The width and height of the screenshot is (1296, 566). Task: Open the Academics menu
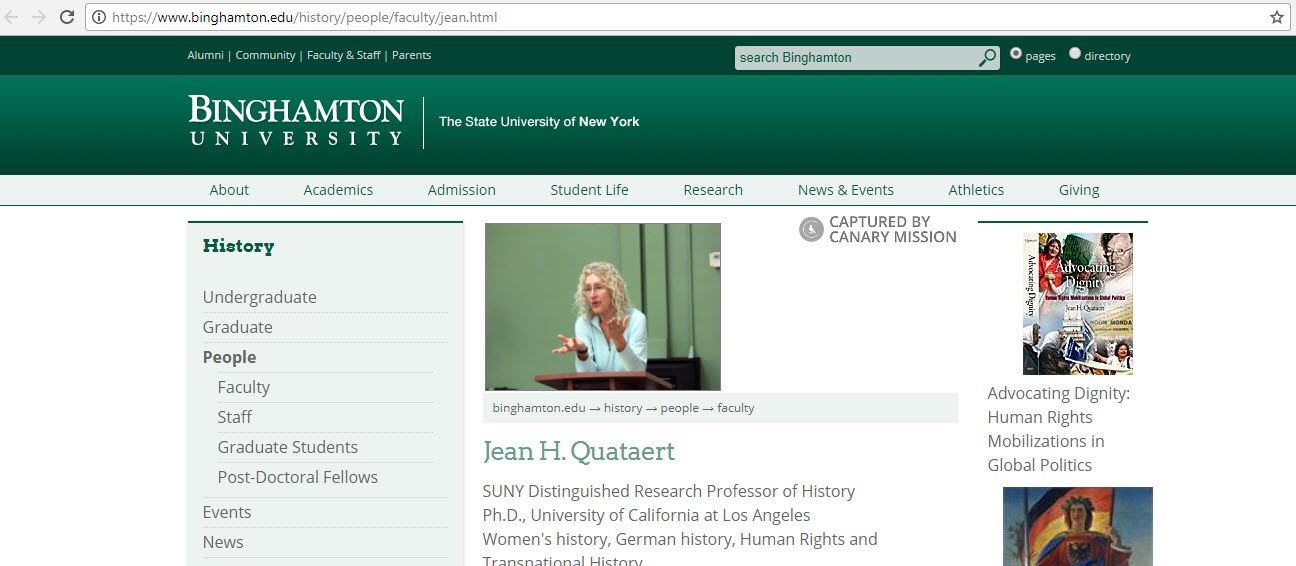point(338,190)
